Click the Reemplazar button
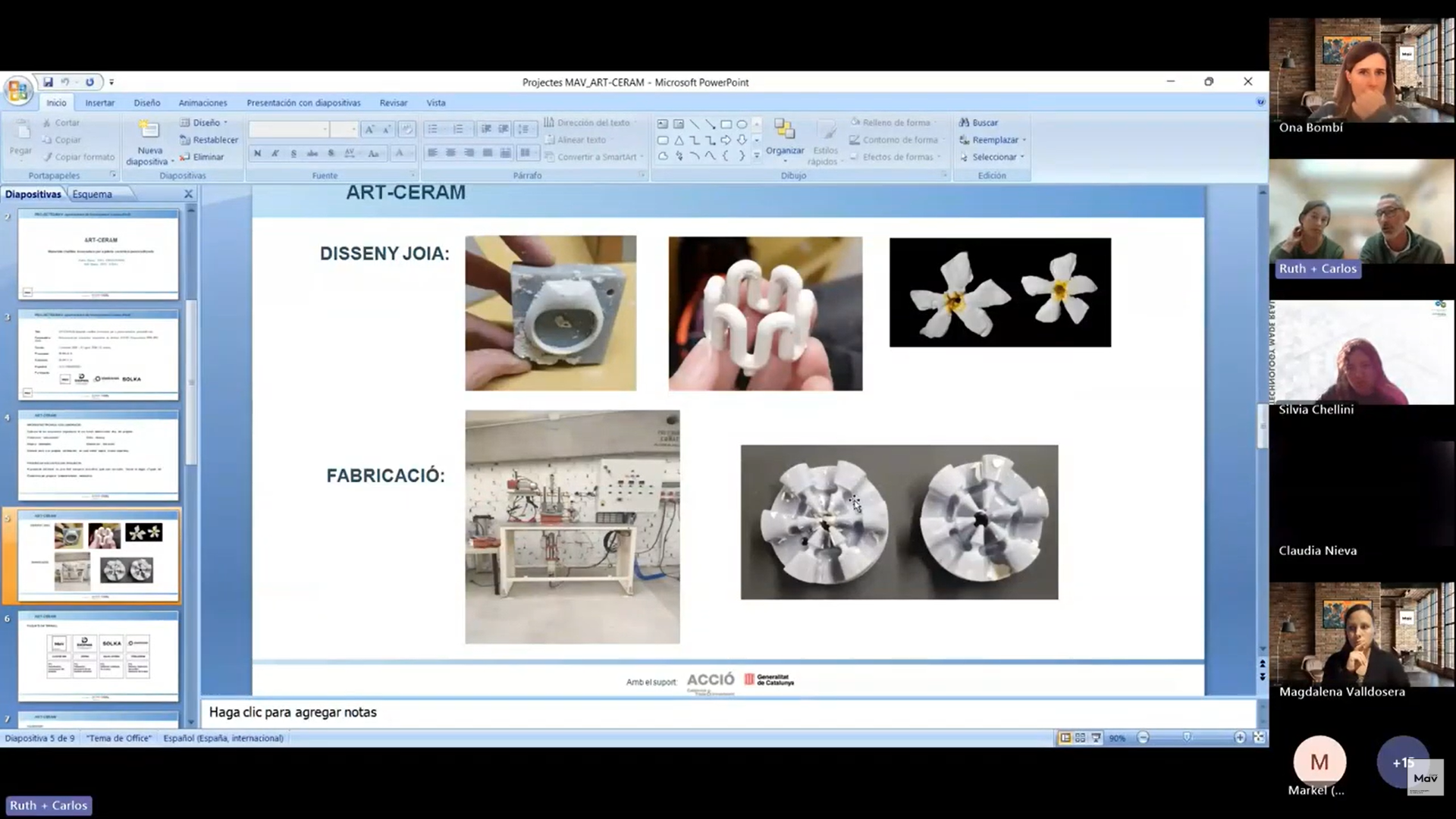Screen dimensions: 1456x819 click(x=994, y=140)
